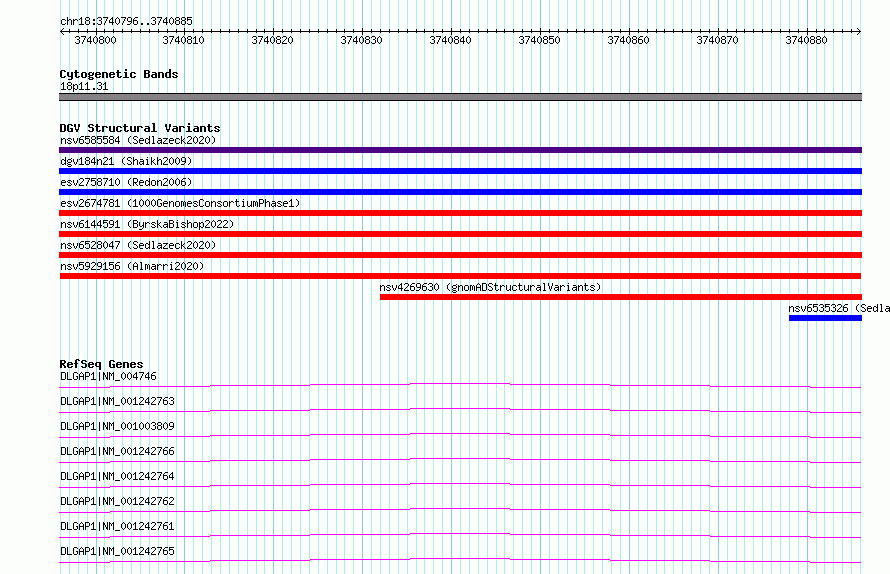
Task: Click the gray 18p11.31 cytogenetic band bar
Action: [x=460, y=97]
